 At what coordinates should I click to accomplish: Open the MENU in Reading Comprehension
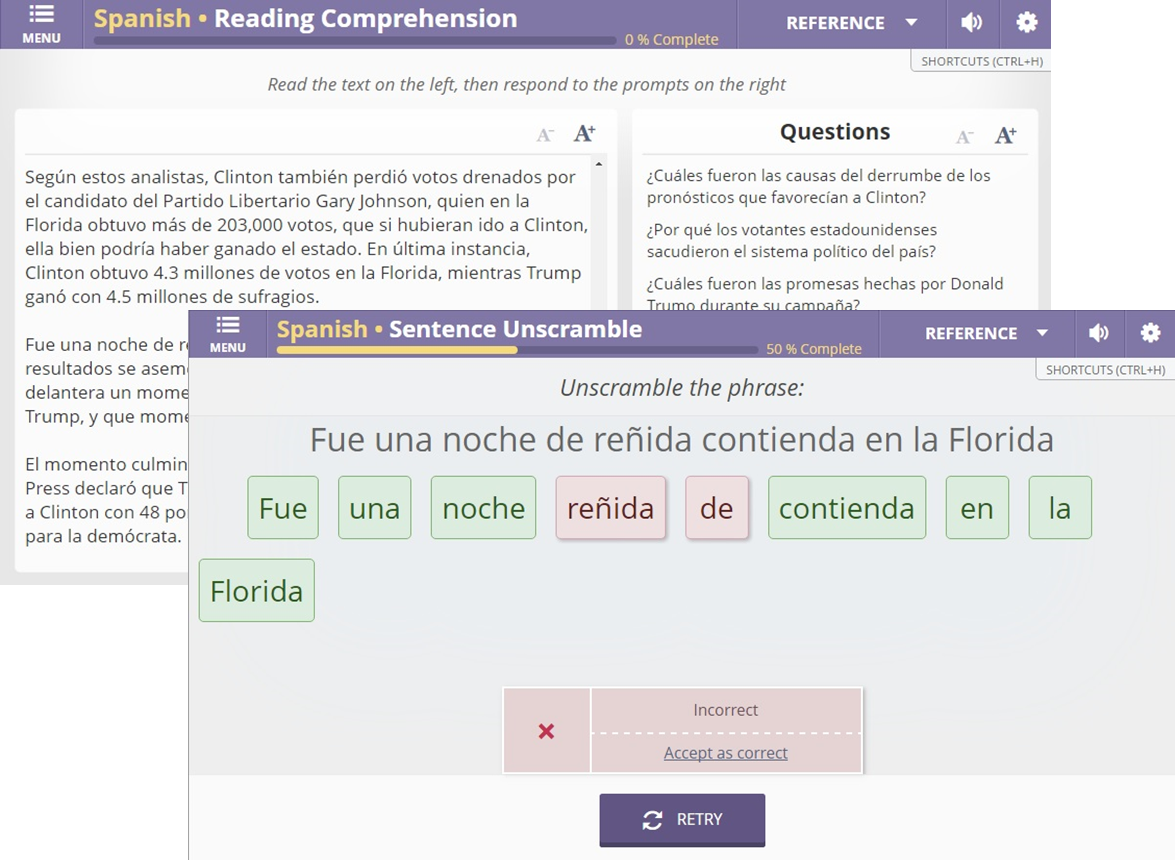(x=41, y=22)
